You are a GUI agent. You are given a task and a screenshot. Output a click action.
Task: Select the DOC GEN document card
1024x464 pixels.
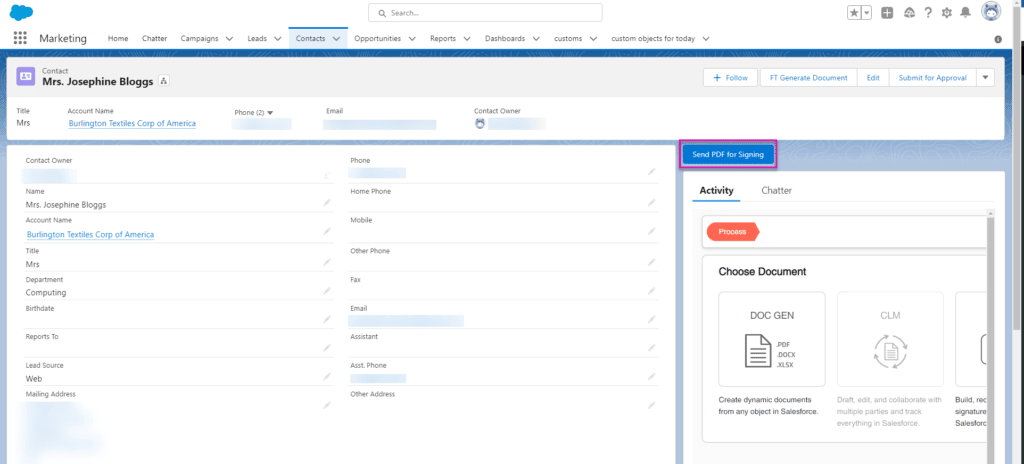771,338
